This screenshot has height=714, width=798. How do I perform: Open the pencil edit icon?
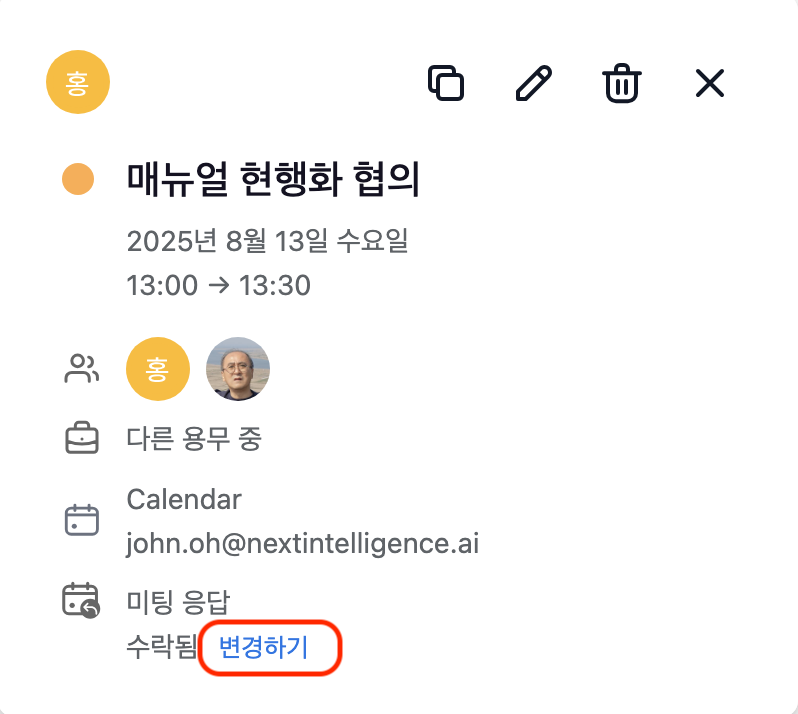(534, 83)
